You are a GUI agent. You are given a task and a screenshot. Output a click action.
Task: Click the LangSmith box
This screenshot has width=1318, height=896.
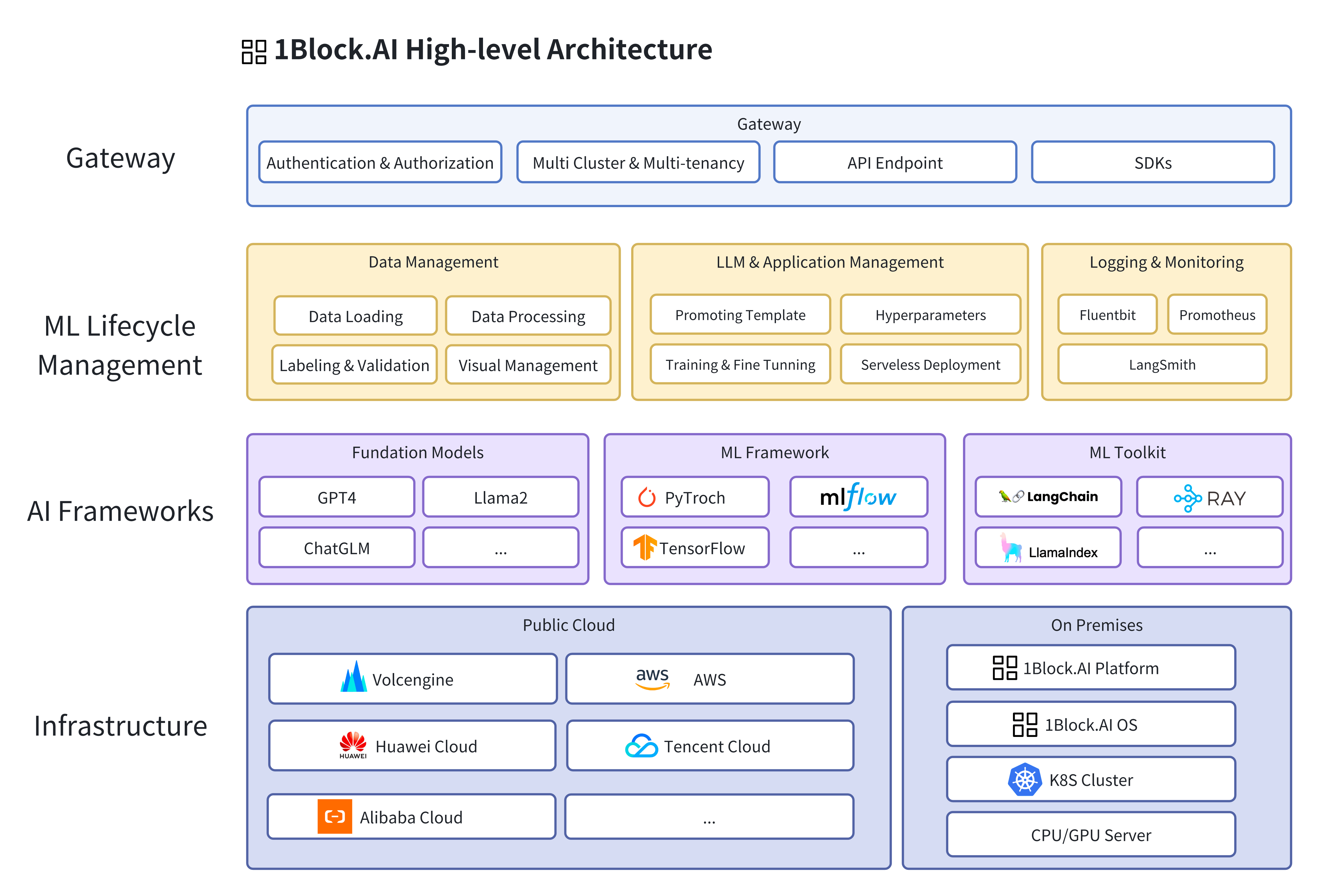[x=1162, y=364]
